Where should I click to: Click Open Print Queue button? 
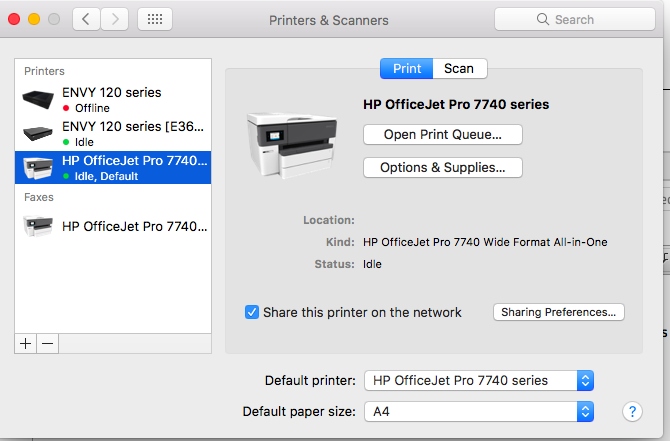(442, 134)
